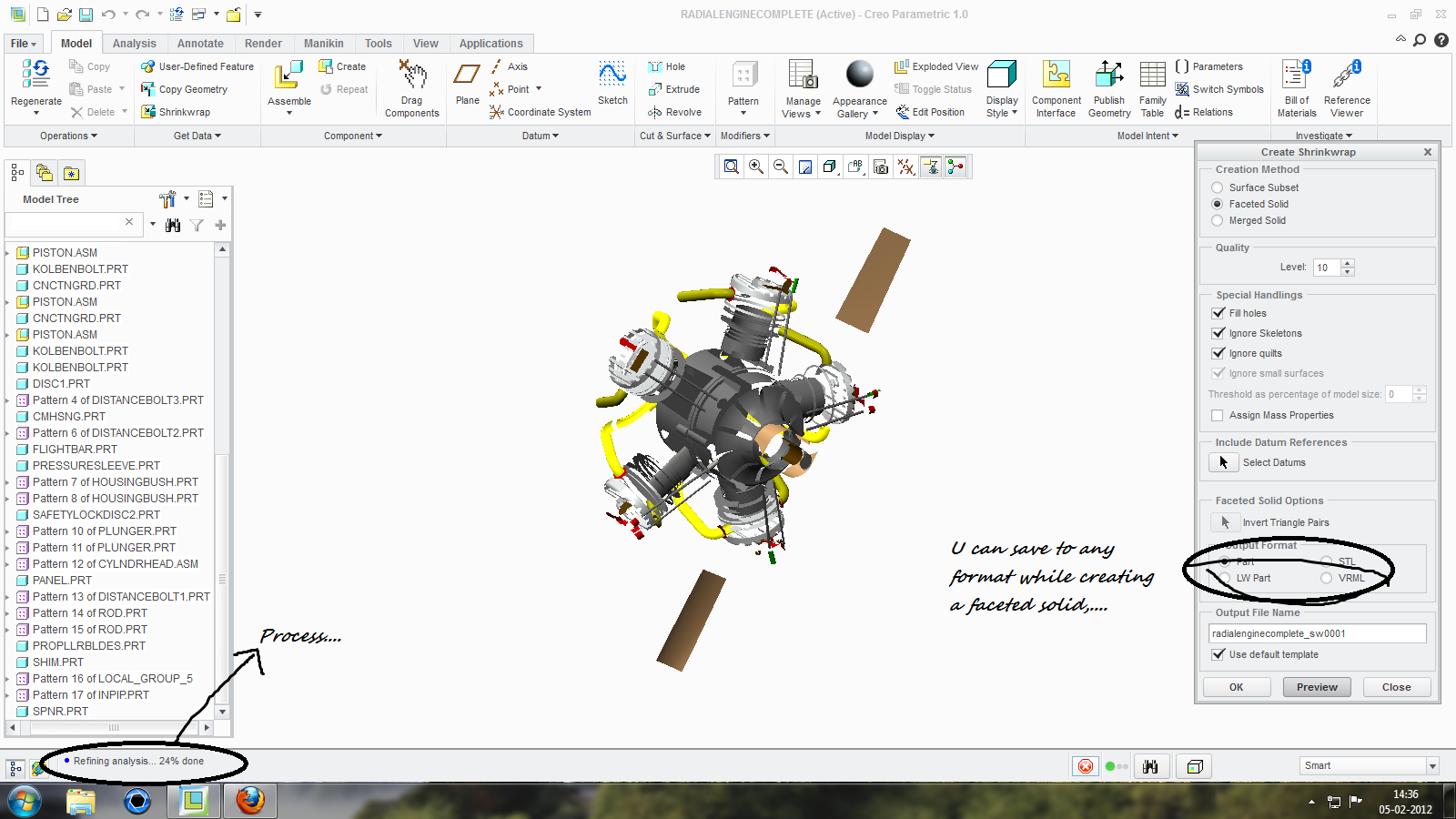Toggle Ignore Skeletons checkbox

pyautogui.click(x=1218, y=333)
